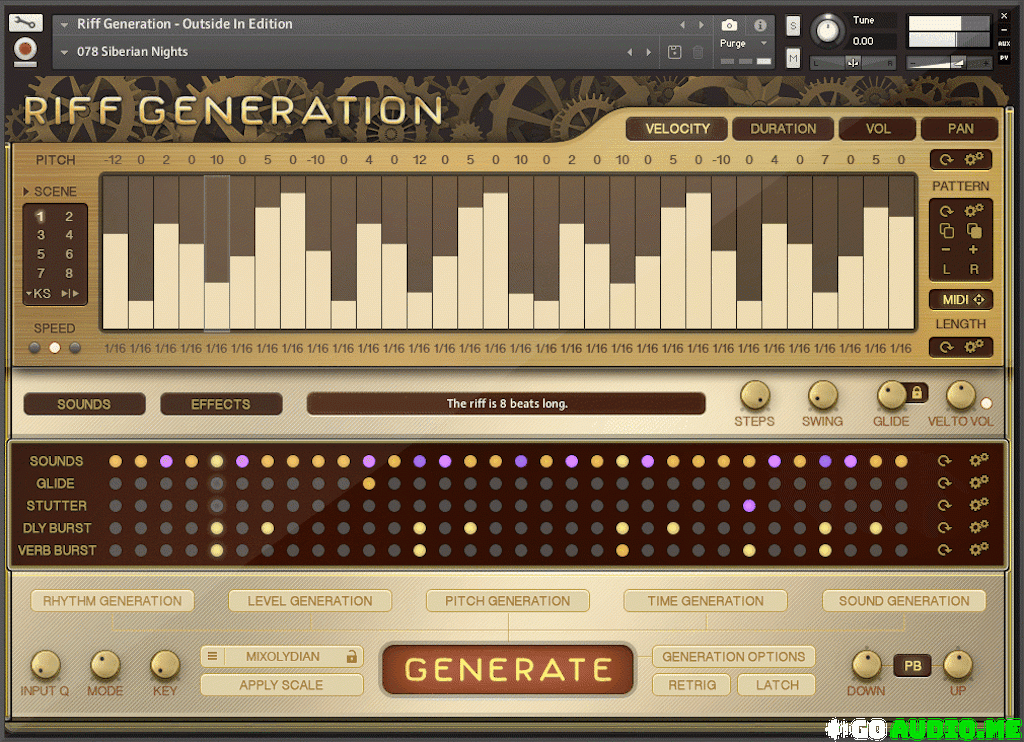Toggle the scale lock beside MIXOLYDIAN
Screen dimensions: 1024x742
[x=351, y=656]
